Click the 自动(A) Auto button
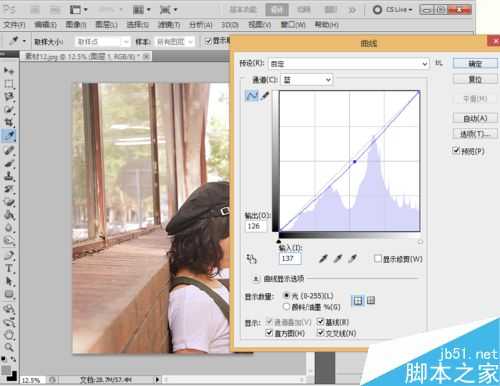This screenshot has height=386, width=500. 475,118
